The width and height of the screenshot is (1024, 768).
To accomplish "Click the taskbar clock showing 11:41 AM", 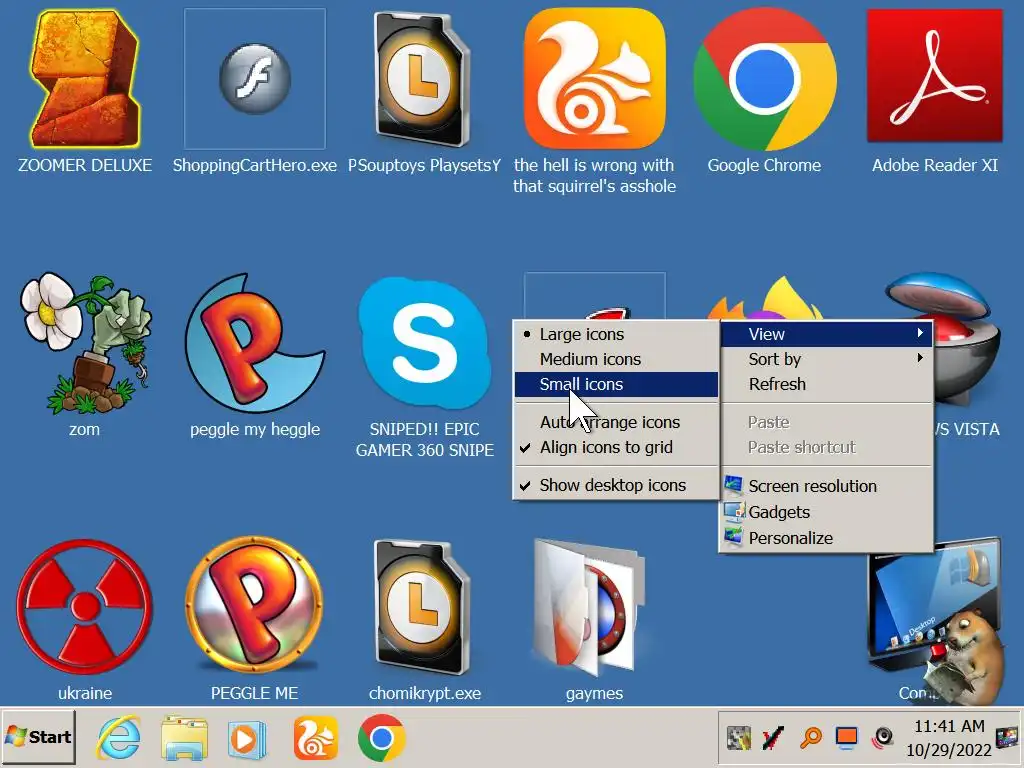I will [x=949, y=738].
